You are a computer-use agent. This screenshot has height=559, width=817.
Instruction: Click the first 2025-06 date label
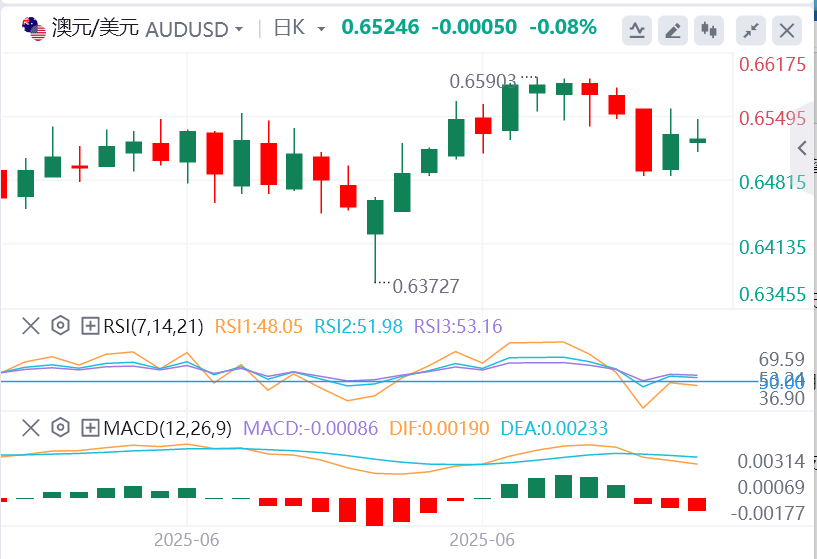click(187, 540)
